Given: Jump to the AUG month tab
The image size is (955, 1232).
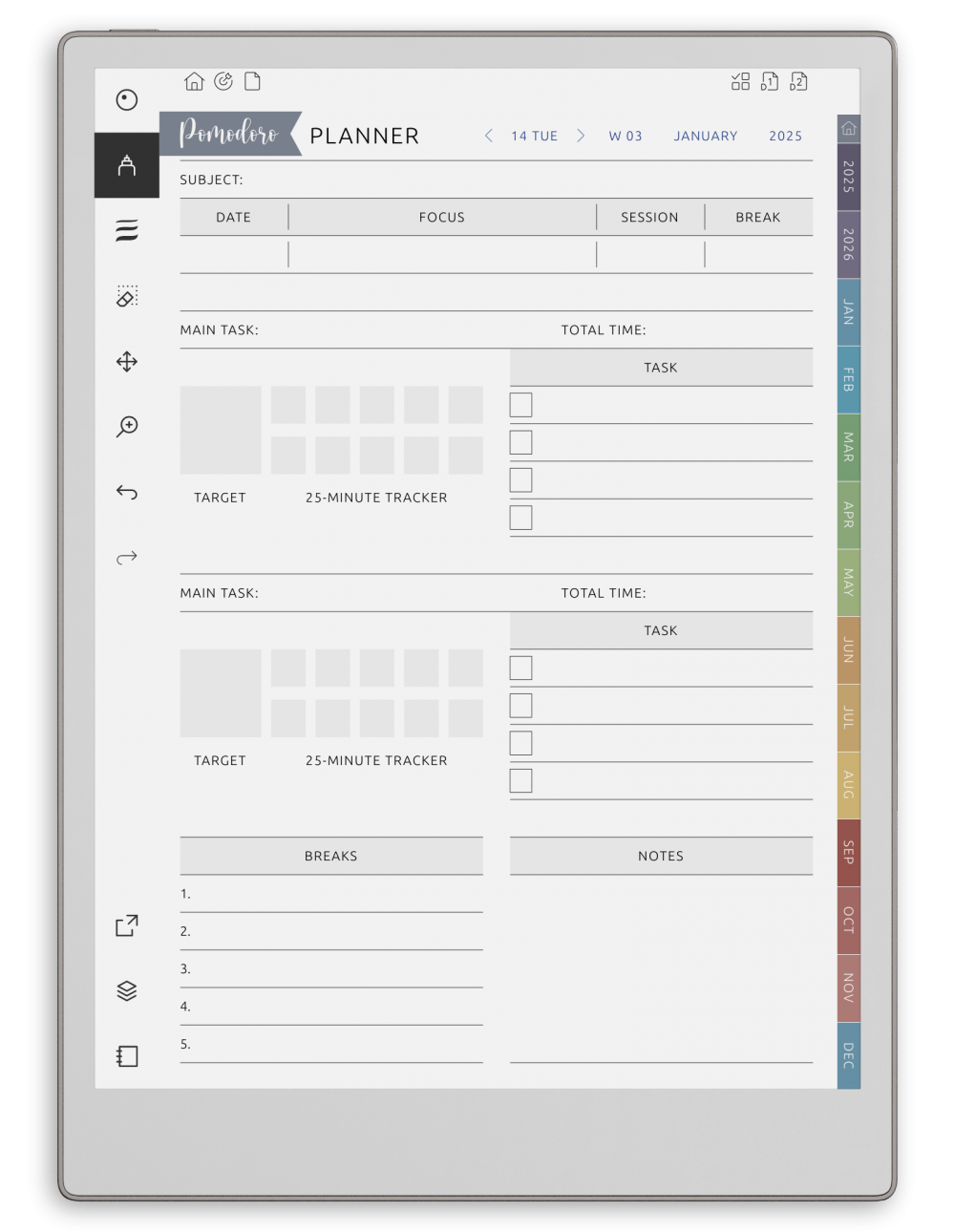Looking at the screenshot, I should (848, 785).
